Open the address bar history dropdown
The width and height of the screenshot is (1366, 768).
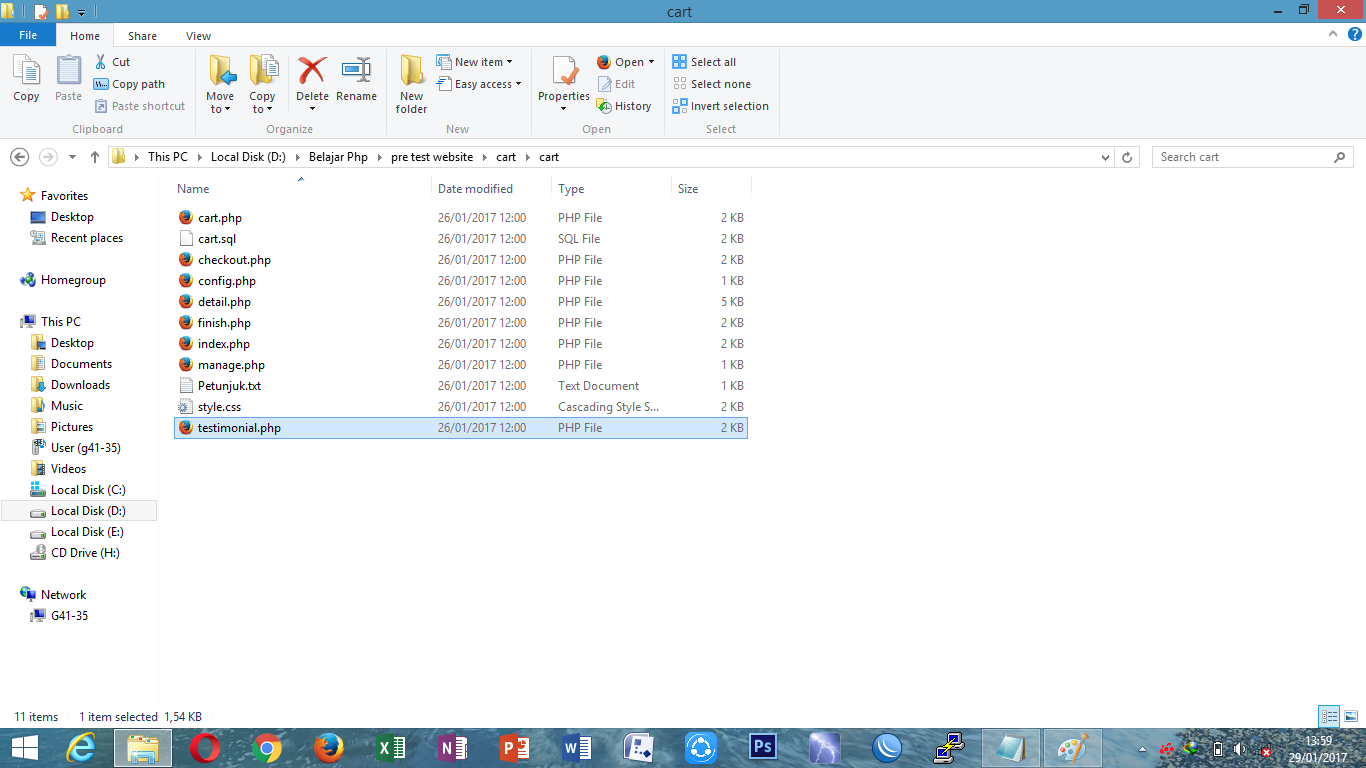click(1104, 157)
